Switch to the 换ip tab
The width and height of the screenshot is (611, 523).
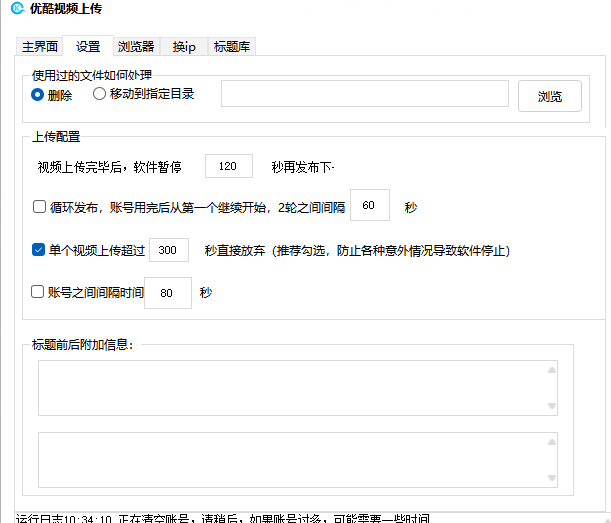pyautogui.click(x=184, y=47)
